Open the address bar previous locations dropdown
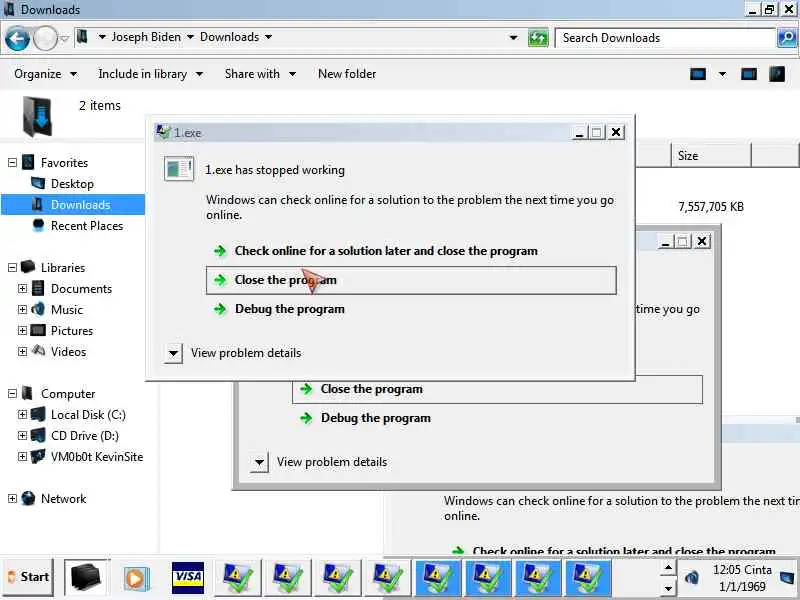800x600 pixels. 513,38
